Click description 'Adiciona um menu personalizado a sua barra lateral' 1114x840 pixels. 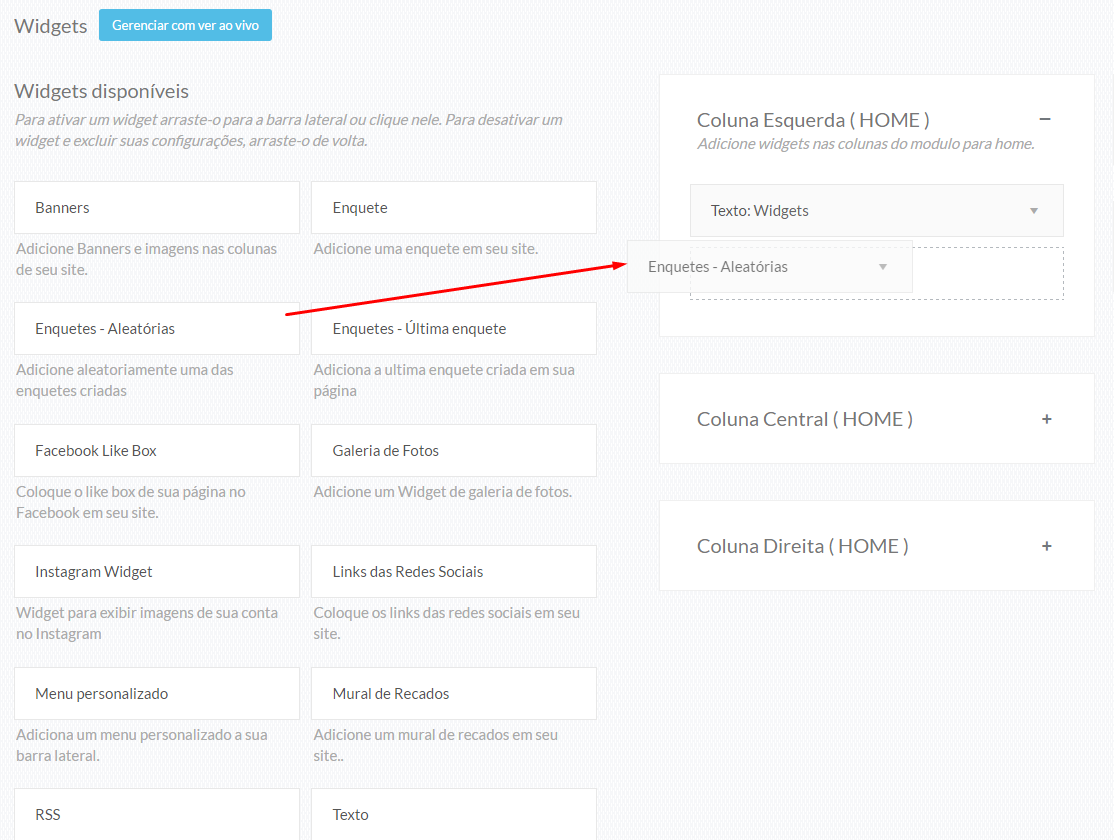coord(141,745)
